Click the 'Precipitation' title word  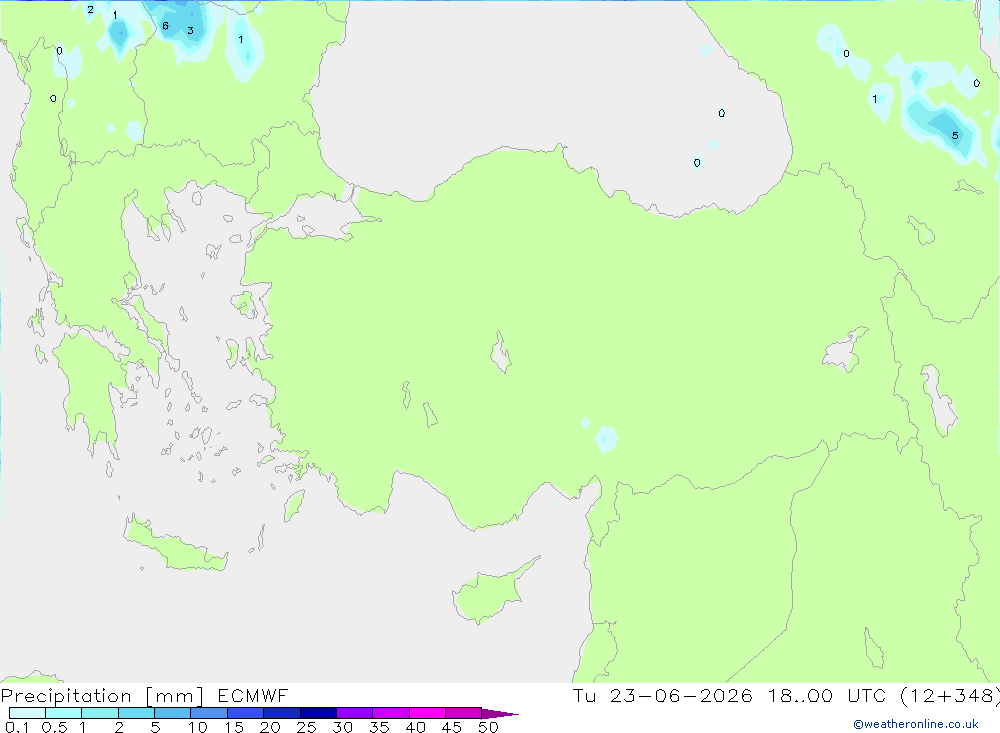66,696
